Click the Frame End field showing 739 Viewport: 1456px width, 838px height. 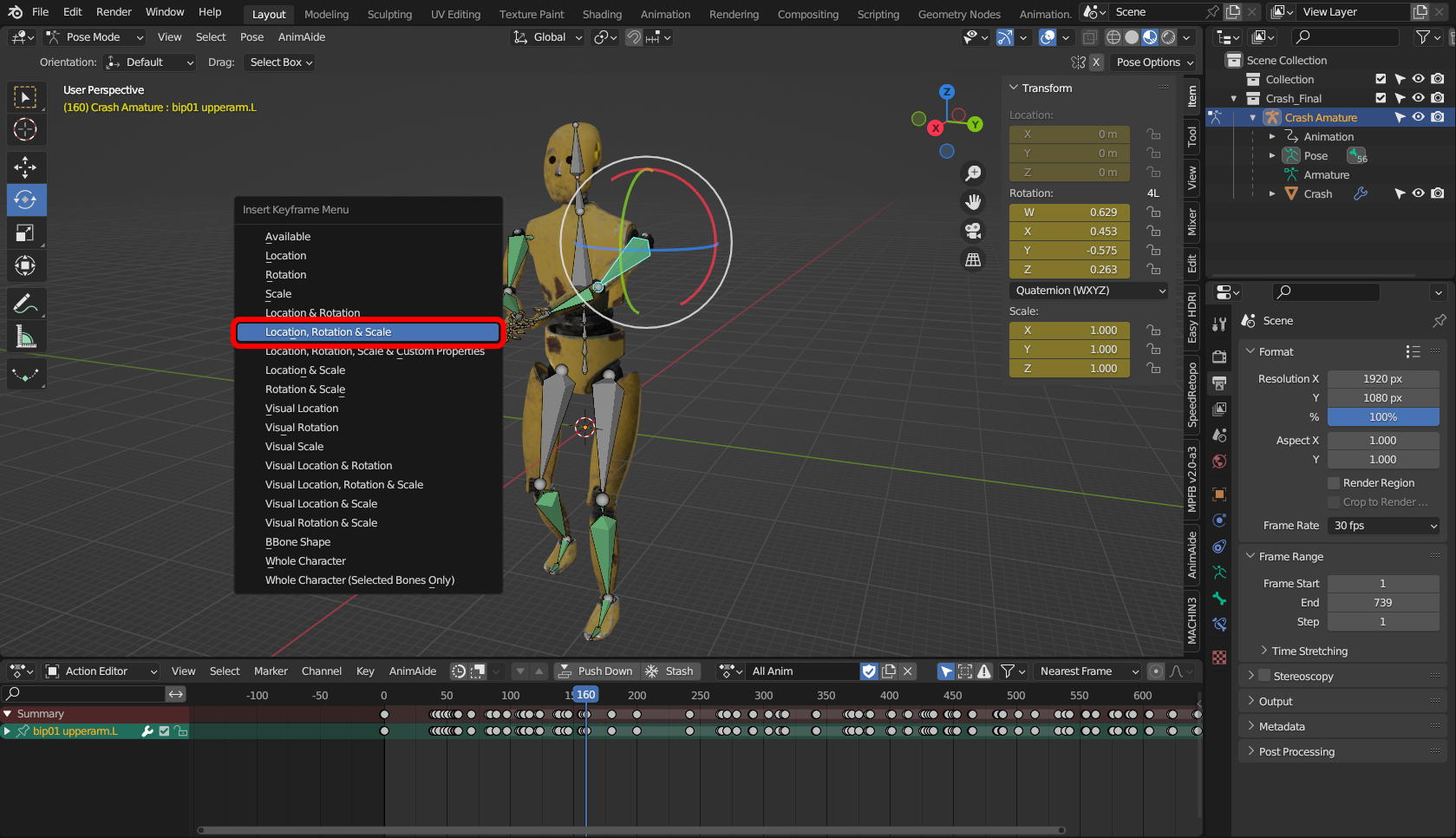click(1383, 603)
